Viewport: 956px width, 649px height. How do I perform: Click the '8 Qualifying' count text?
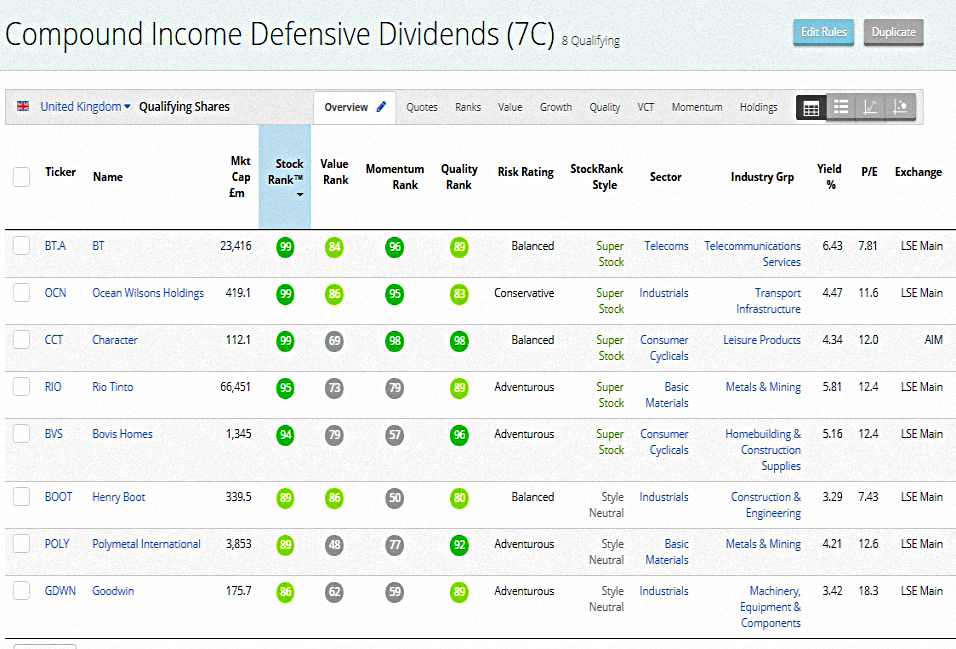(590, 41)
